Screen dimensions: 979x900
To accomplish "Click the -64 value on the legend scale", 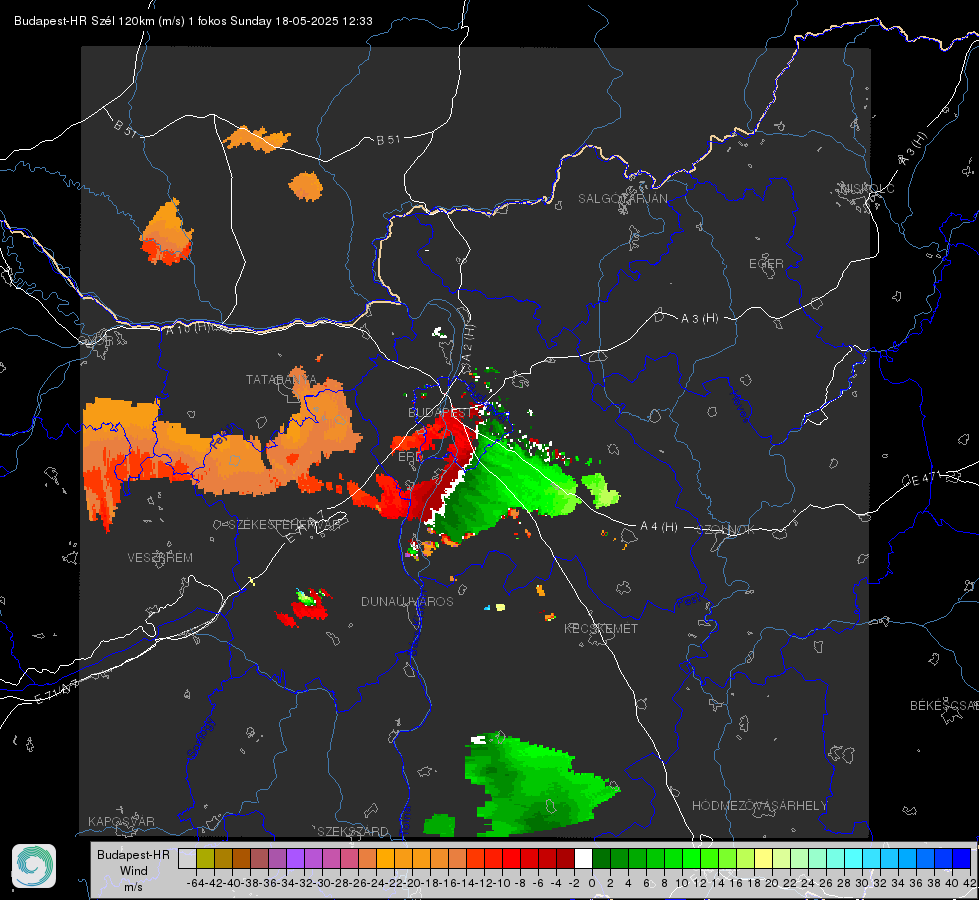I will 196,883.
